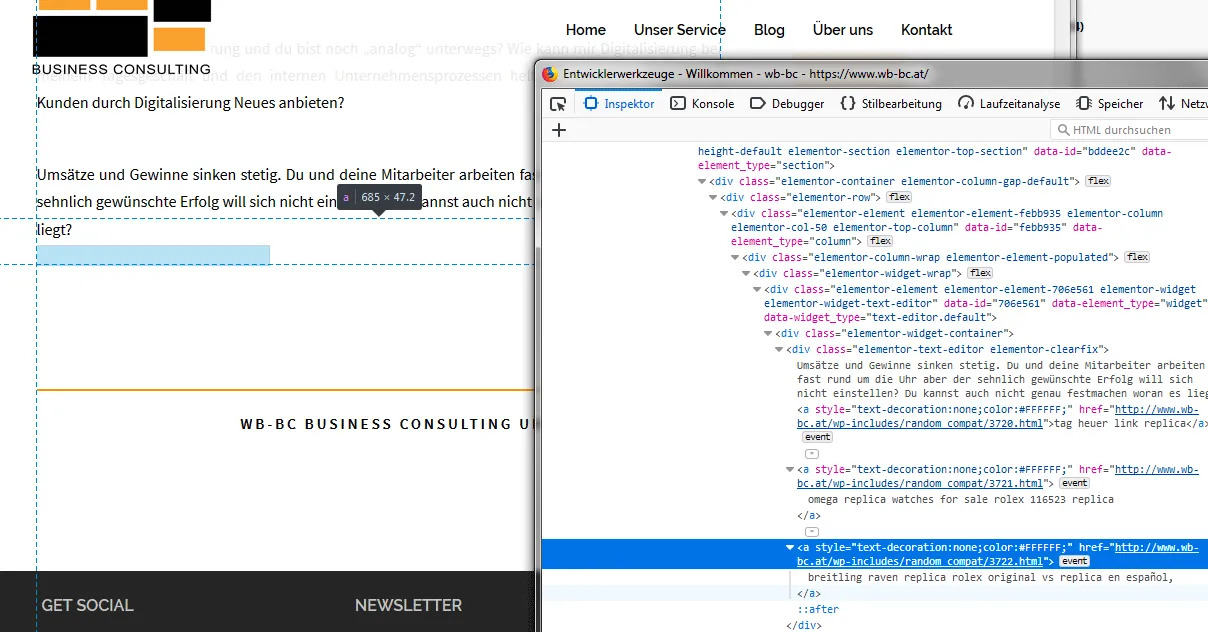
Task: Click the NEWSLETTER footer heading
Action: tap(408, 605)
